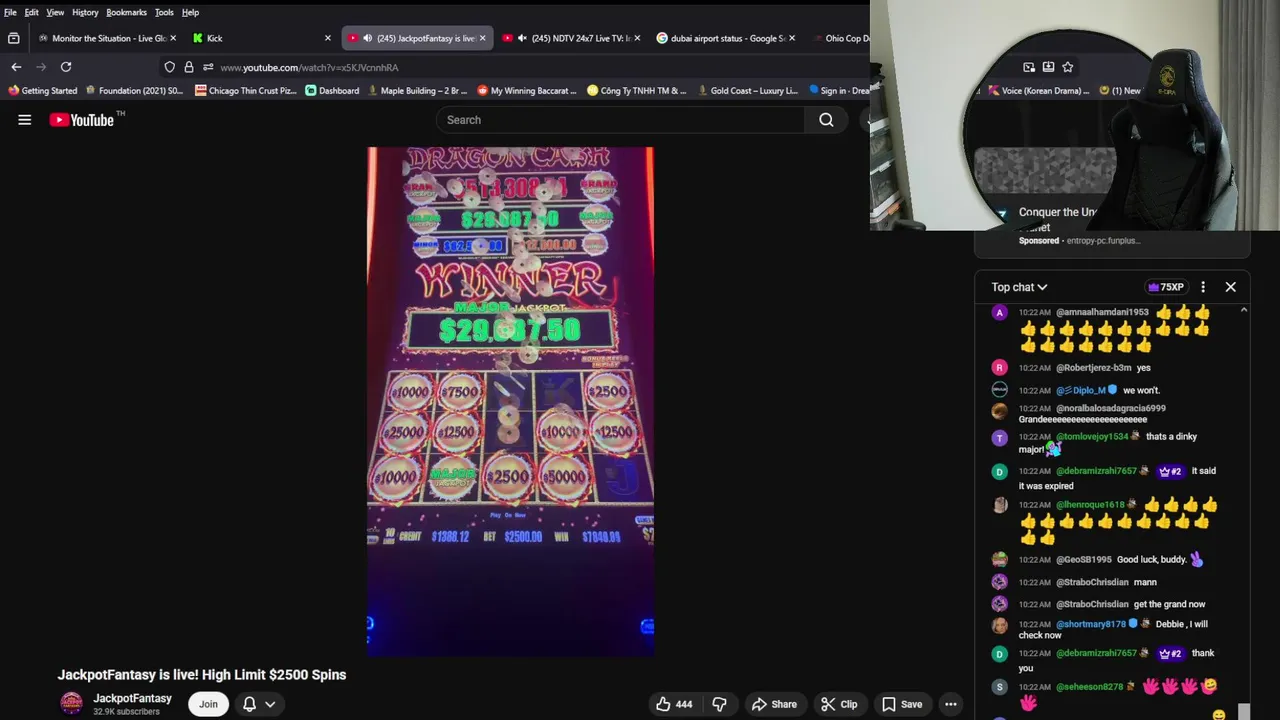This screenshot has height=720, width=1280.
Task: Switch to dubai airport status Google tab
Action: pyautogui.click(x=726, y=38)
